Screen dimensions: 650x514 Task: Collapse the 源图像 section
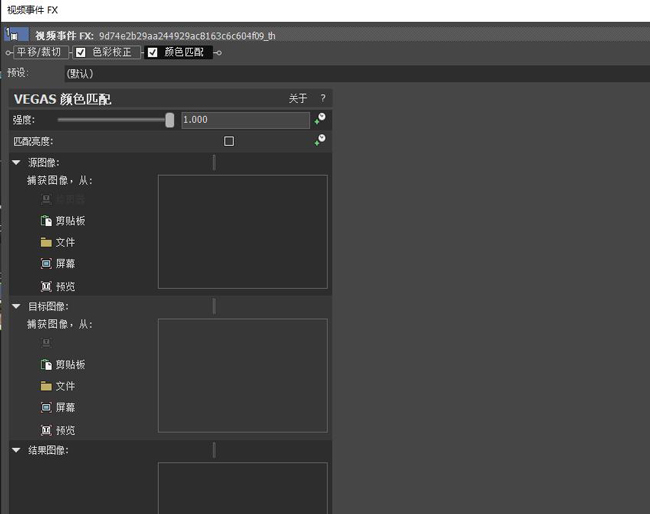pyautogui.click(x=16, y=162)
